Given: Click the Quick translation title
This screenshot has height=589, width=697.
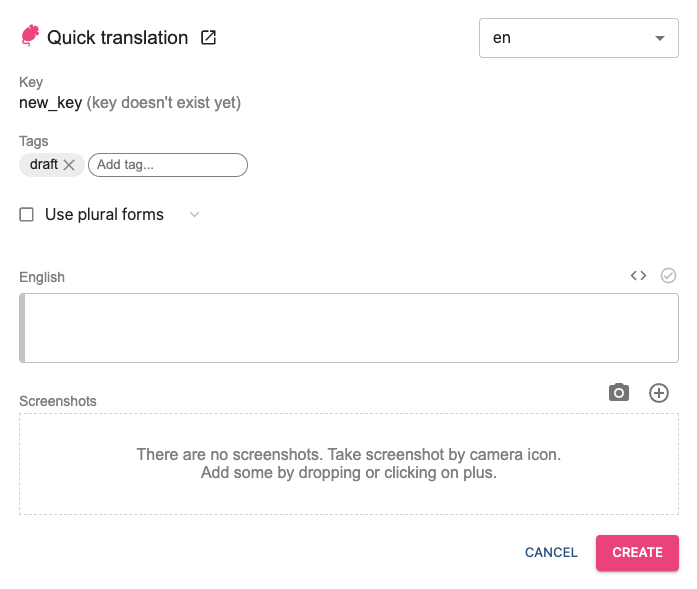Looking at the screenshot, I should pyautogui.click(x=117, y=38).
